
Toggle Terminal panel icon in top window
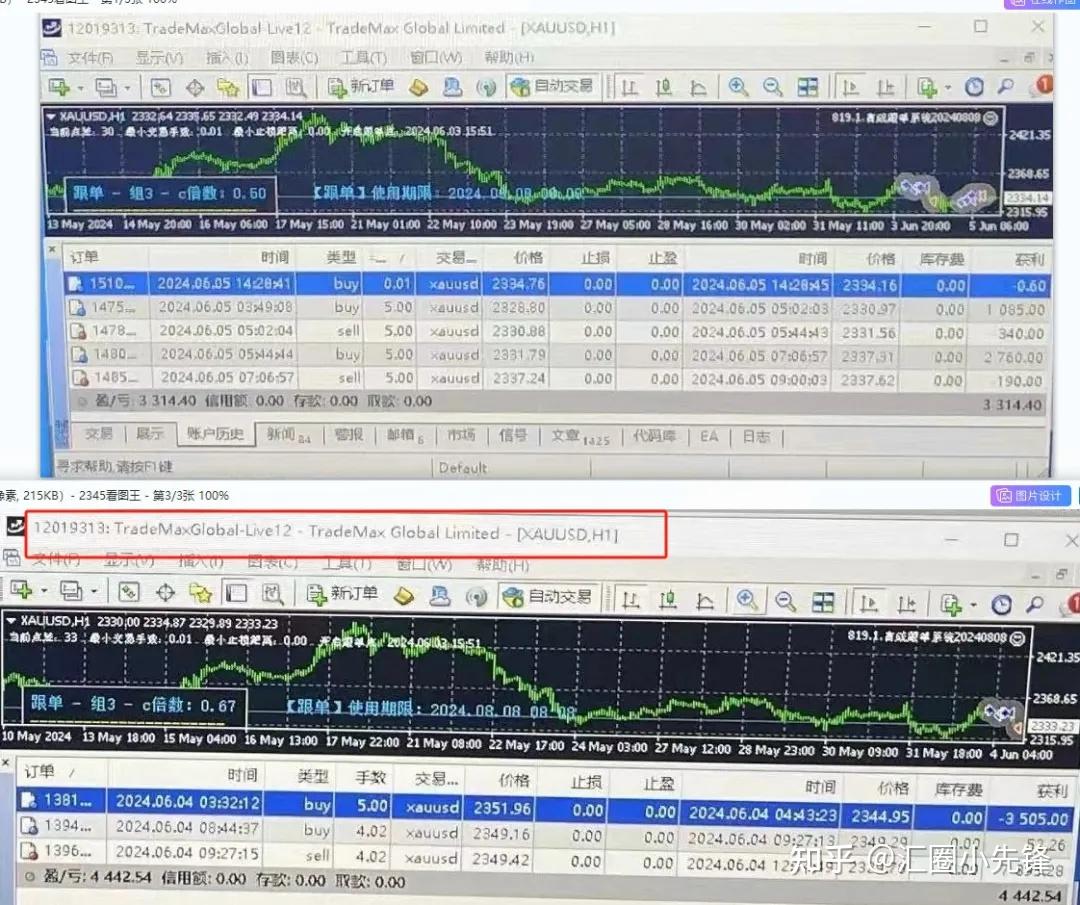[262, 87]
